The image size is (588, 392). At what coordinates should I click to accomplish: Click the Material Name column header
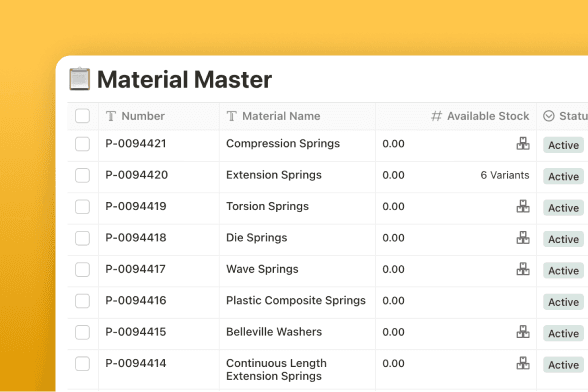click(281, 116)
